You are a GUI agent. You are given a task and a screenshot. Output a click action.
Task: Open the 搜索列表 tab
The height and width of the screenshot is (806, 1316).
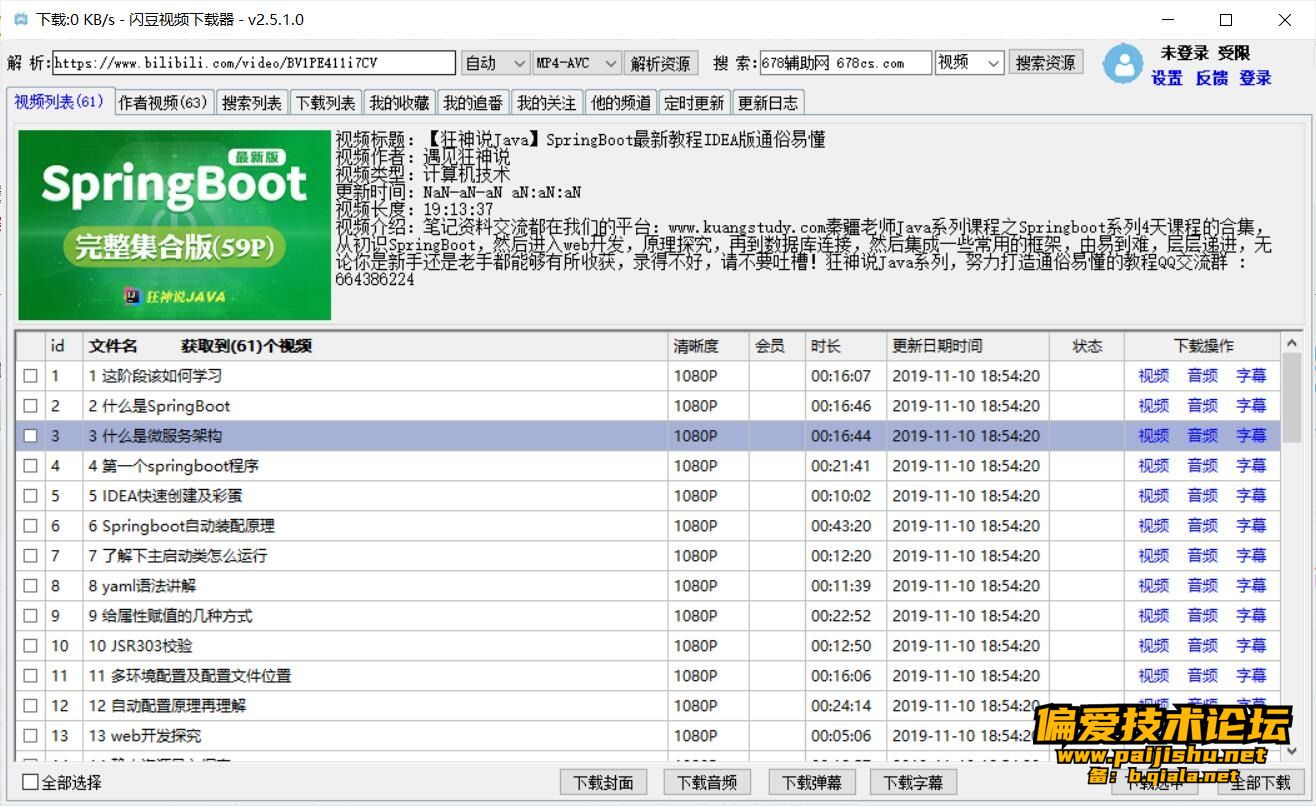tap(252, 103)
